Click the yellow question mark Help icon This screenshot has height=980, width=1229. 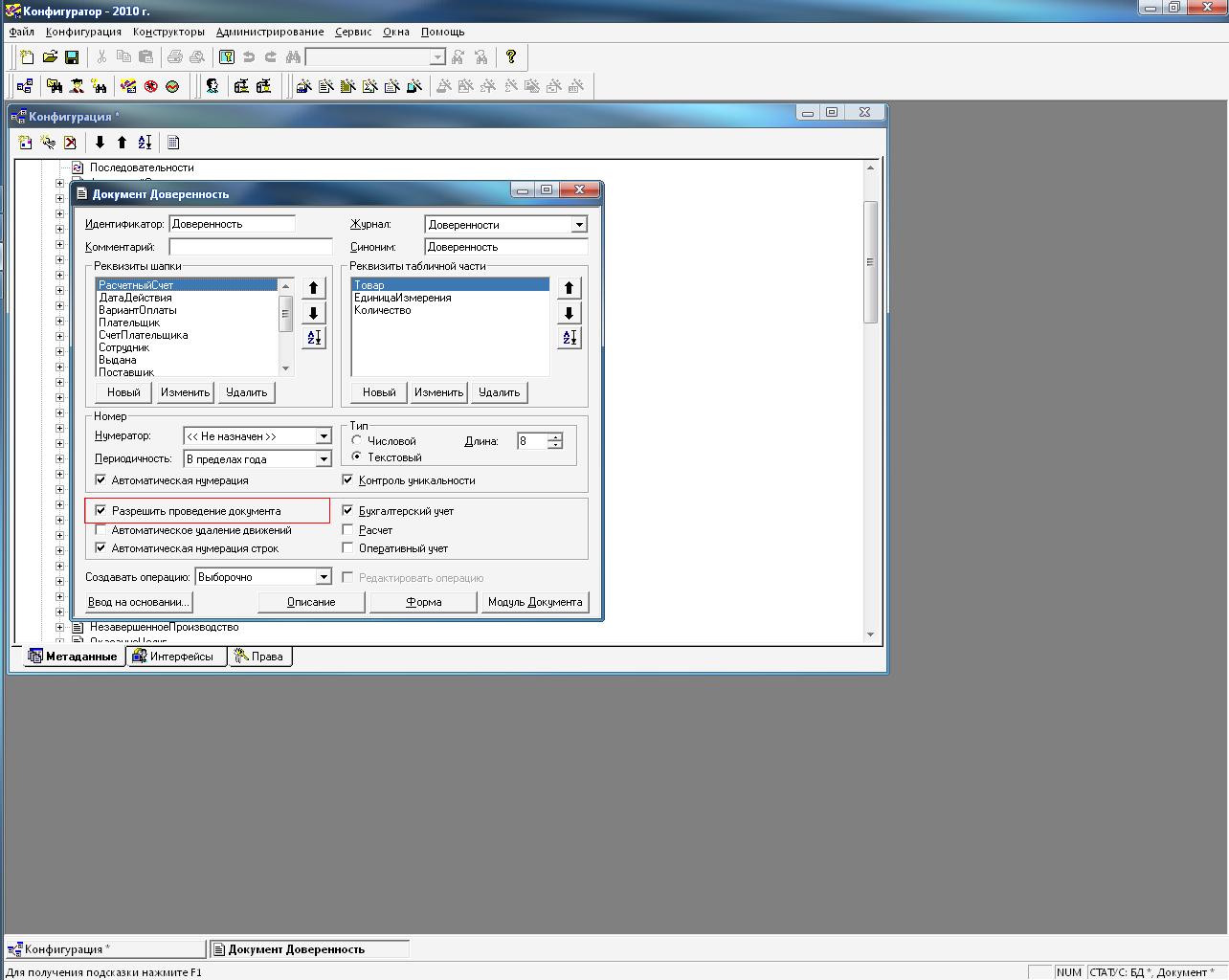[x=511, y=57]
